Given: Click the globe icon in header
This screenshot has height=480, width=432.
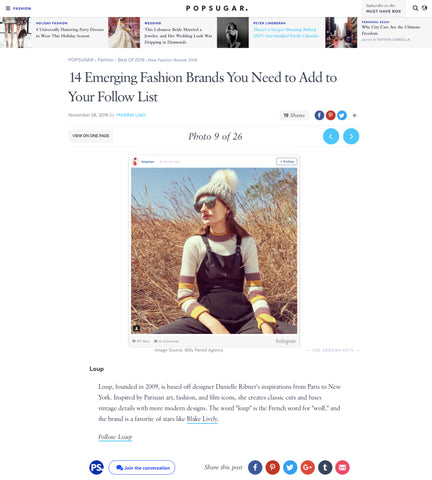Looking at the screenshot, I should 424,8.
